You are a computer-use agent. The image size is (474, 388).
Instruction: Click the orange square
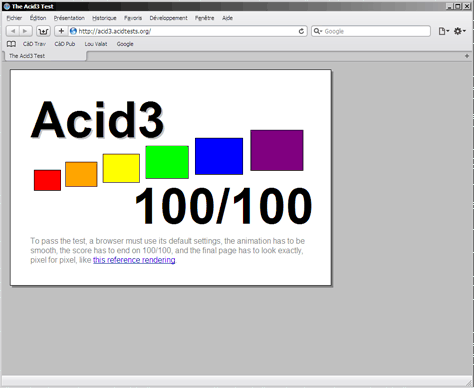point(81,174)
